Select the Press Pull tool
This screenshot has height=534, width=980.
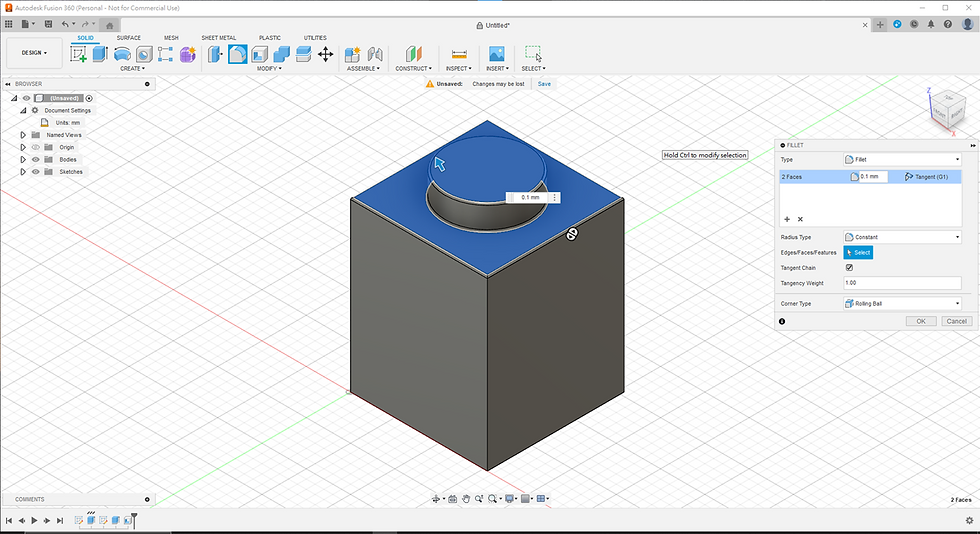click(x=215, y=54)
